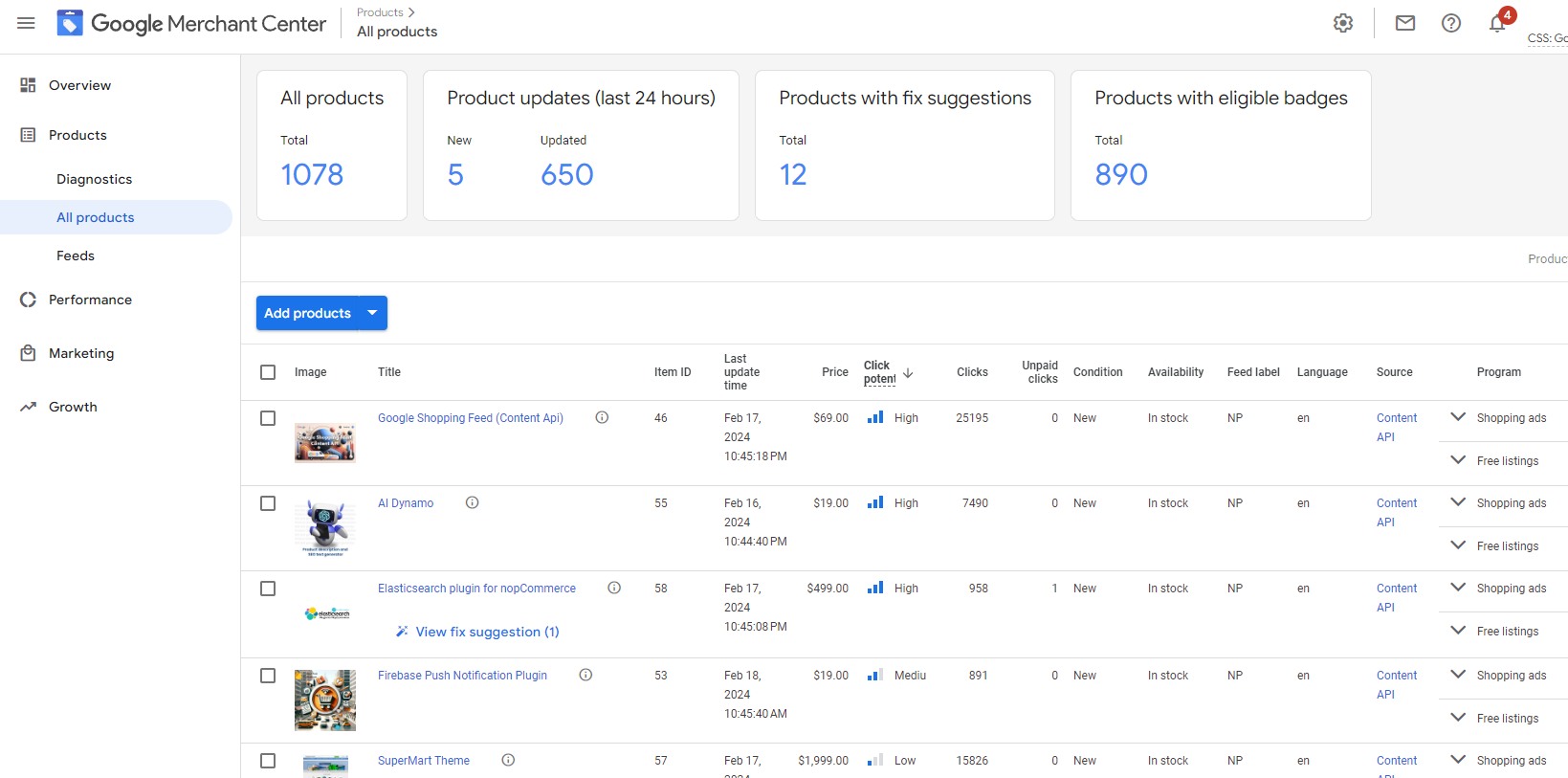This screenshot has height=778, width=1568.
Task: Click the Add products button
Action: 307,313
